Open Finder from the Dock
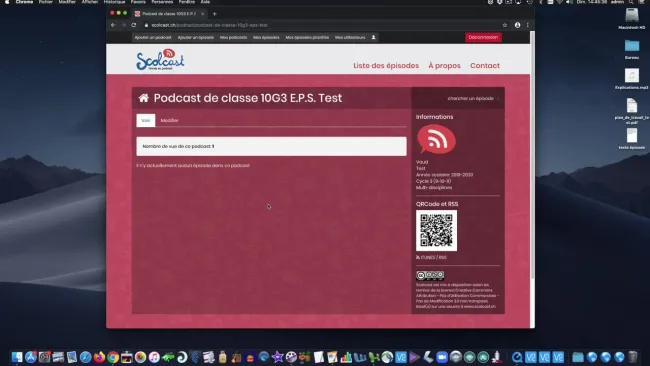Viewport: 650px width, 366px height. coord(17,357)
